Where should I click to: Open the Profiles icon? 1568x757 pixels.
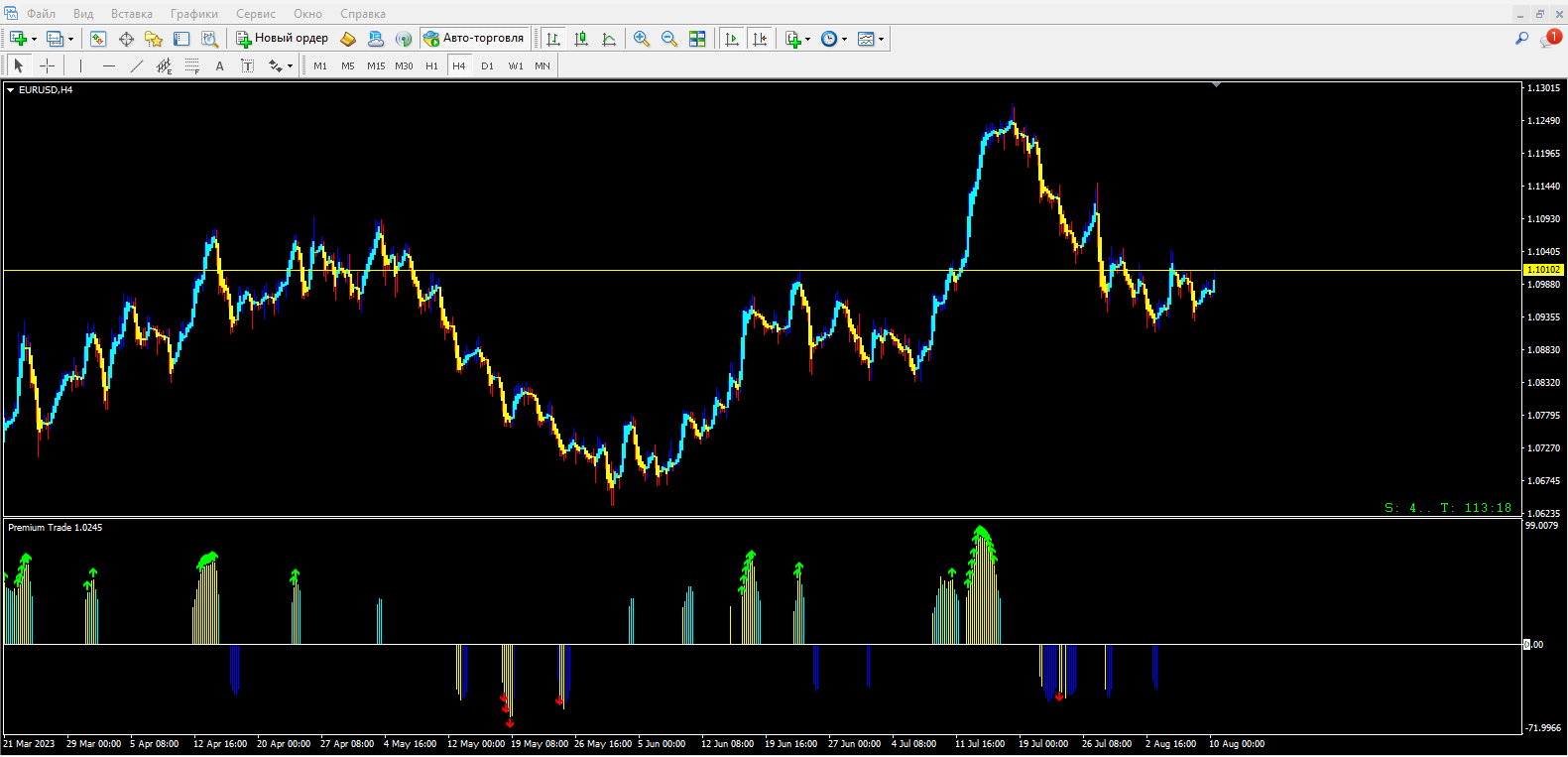tap(56, 39)
